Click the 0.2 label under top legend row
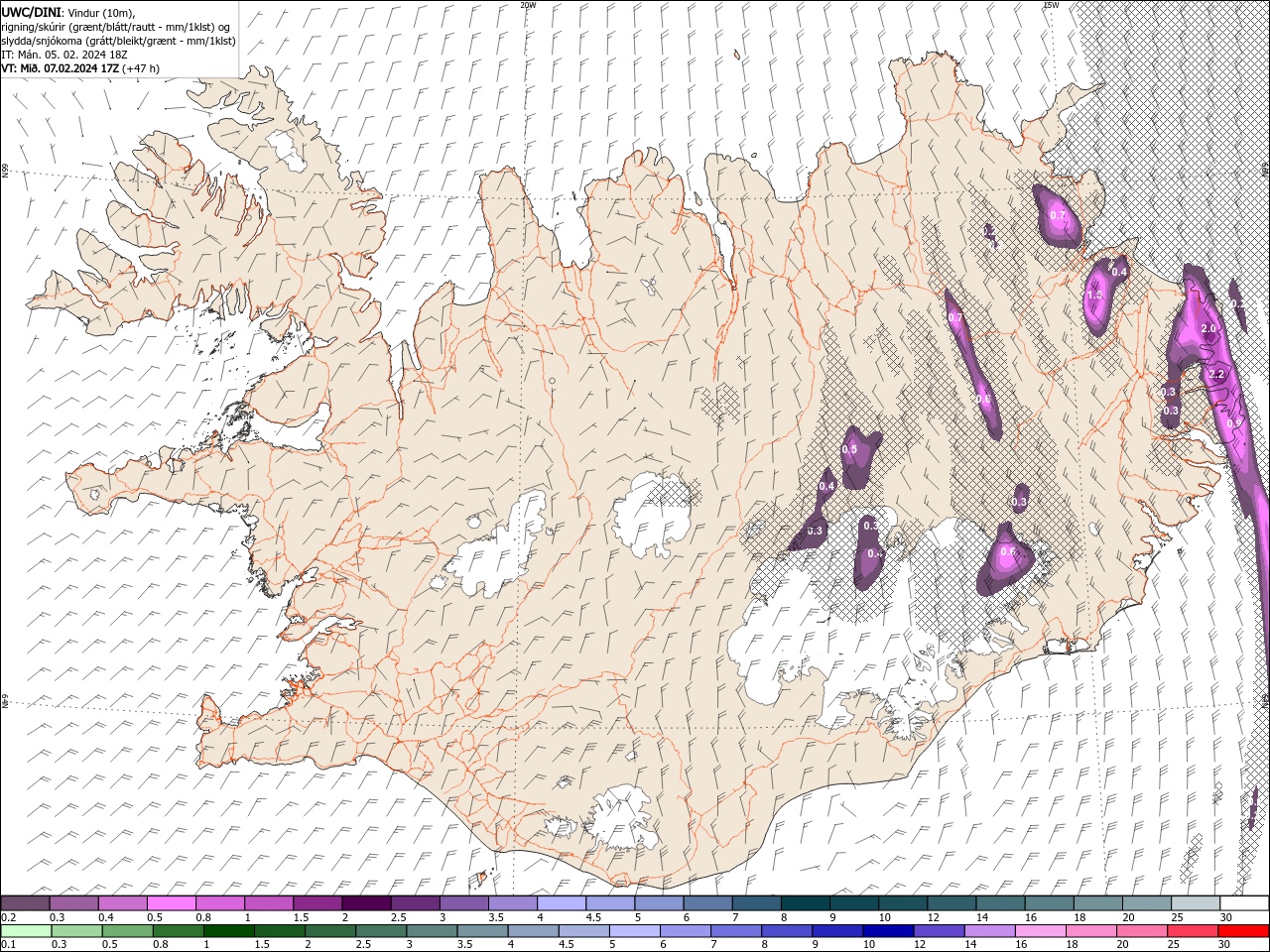1270x952 pixels. click(x=9, y=916)
